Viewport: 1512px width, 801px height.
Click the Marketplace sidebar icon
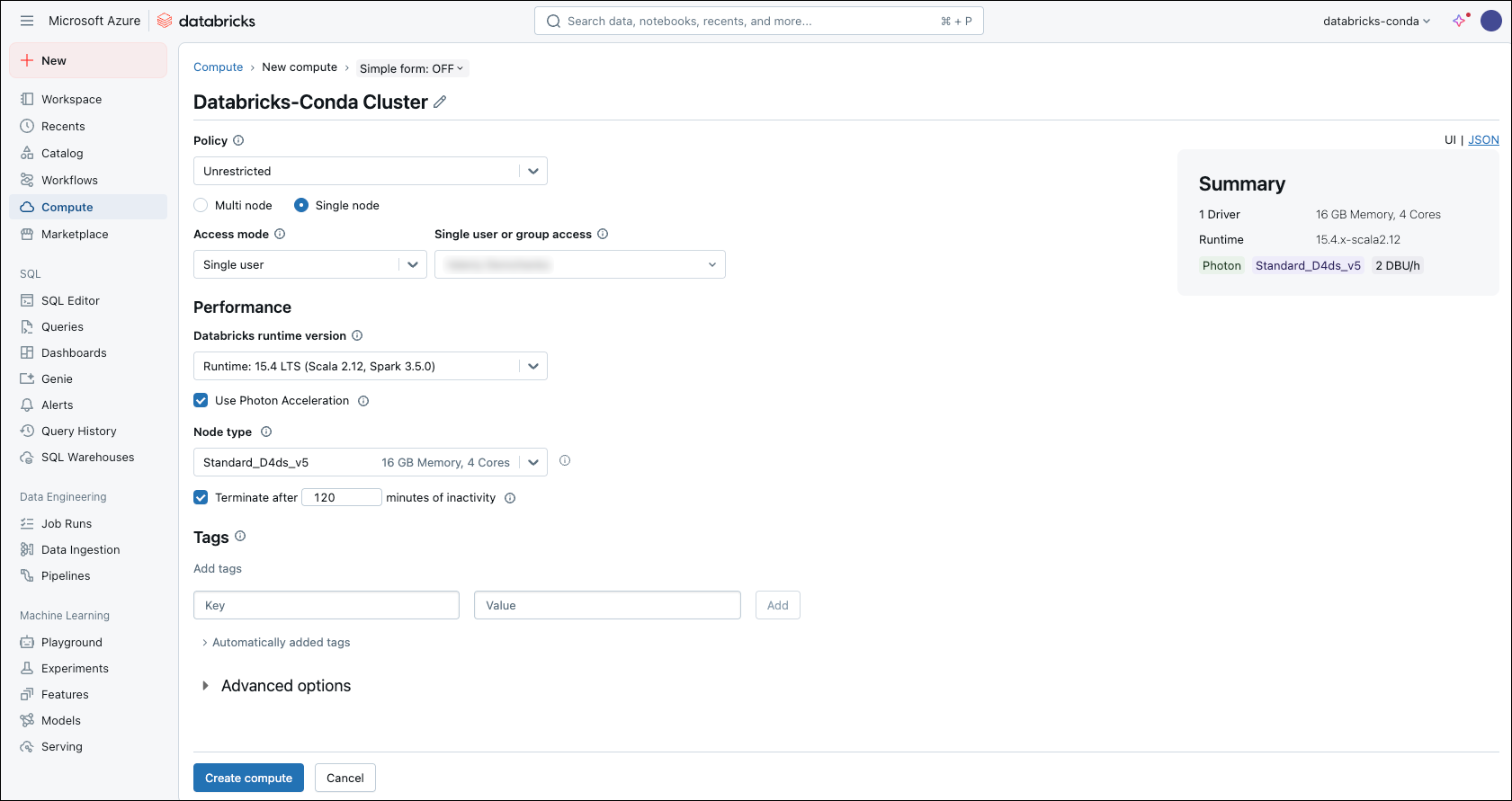(27, 234)
